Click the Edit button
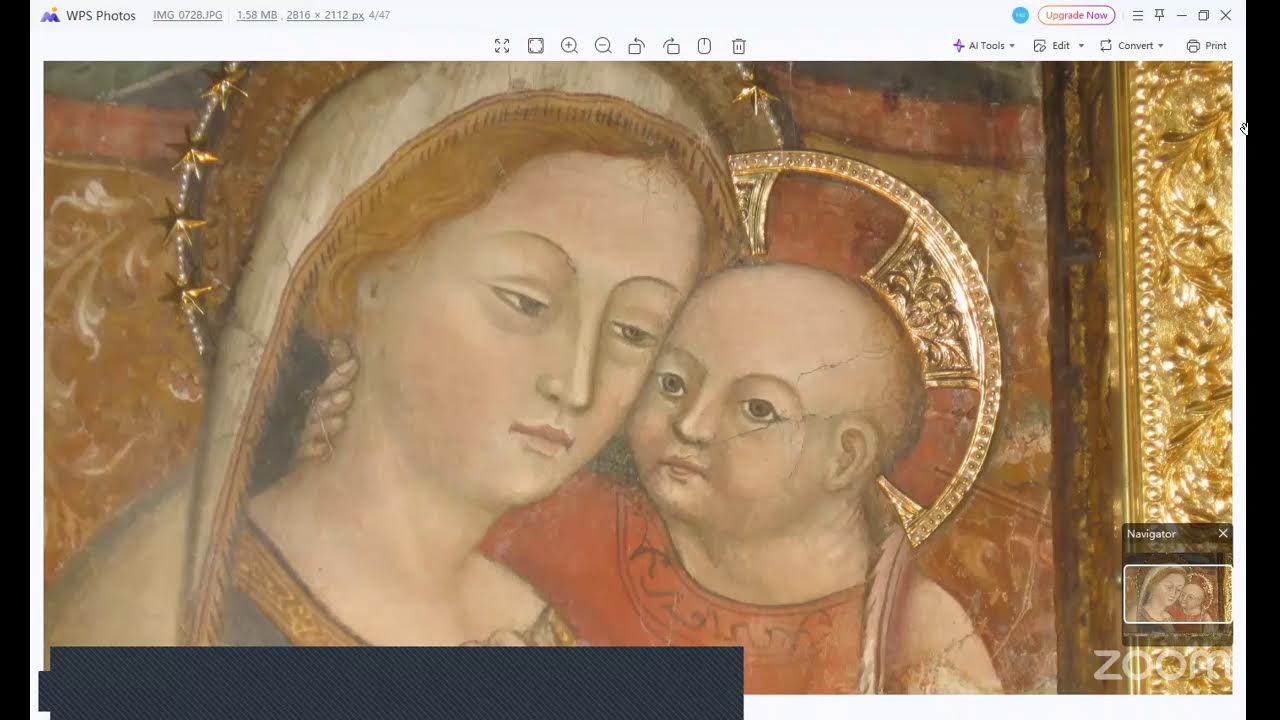Image resolution: width=1280 pixels, height=720 pixels. [1052, 46]
